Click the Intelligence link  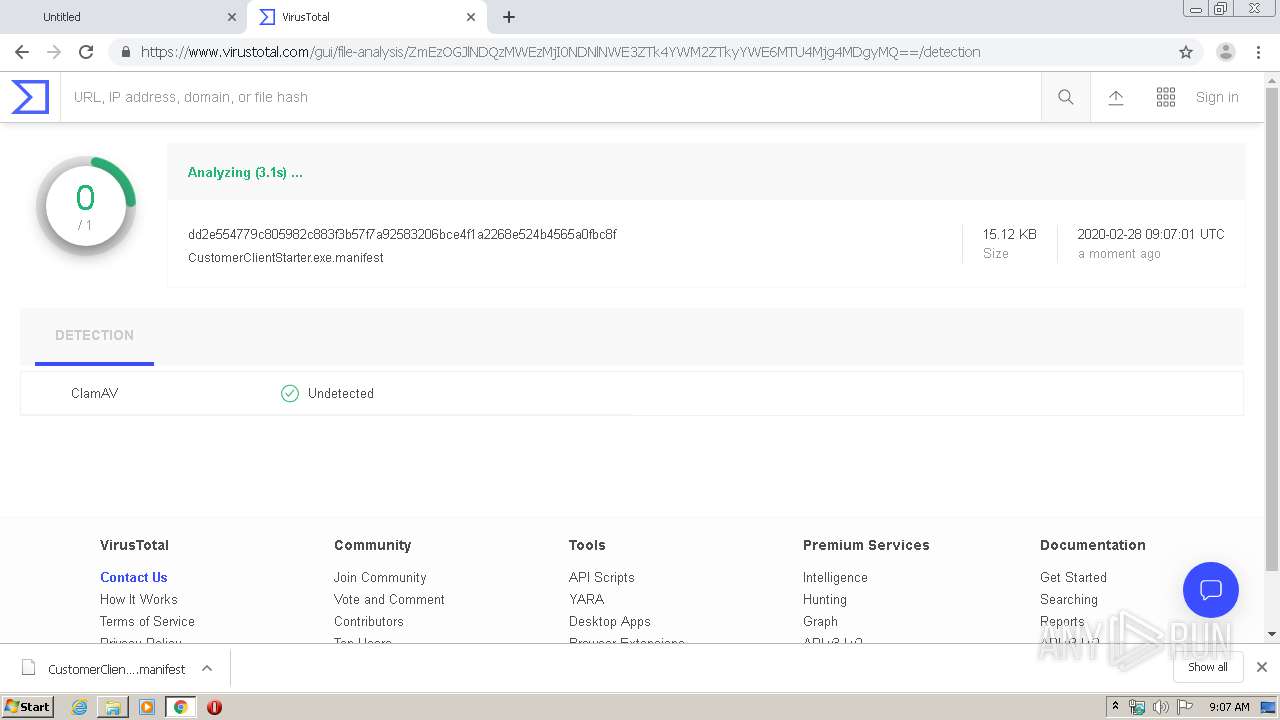(835, 578)
